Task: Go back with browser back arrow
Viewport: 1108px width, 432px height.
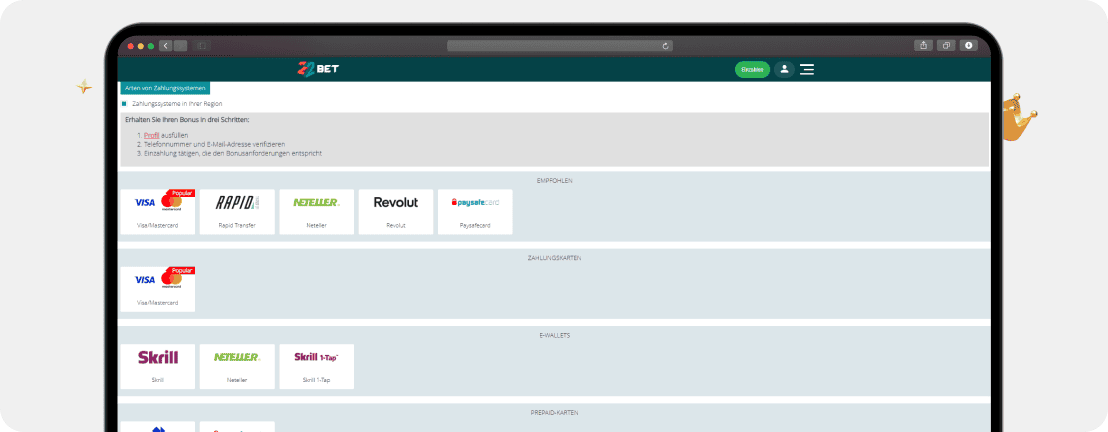Action: click(x=166, y=45)
